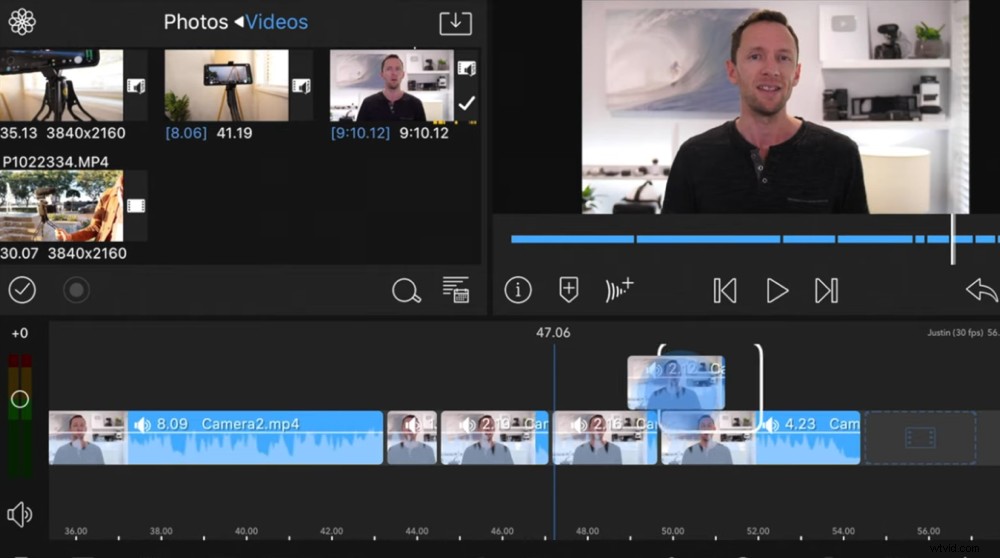Select the raised 2.12 overlay clip
Screen dimensions: 1000x558
[676, 383]
